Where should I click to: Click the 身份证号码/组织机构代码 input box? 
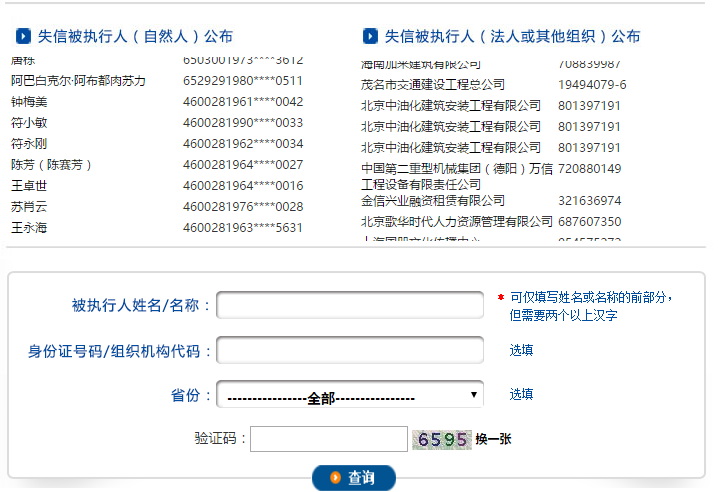click(x=349, y=350)
